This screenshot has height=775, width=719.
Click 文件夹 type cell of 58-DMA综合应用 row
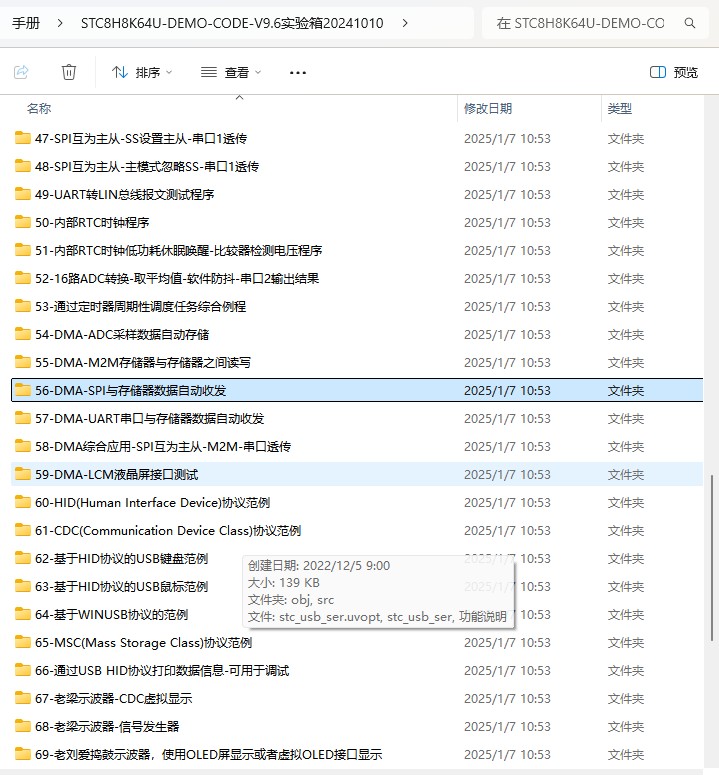626,446
